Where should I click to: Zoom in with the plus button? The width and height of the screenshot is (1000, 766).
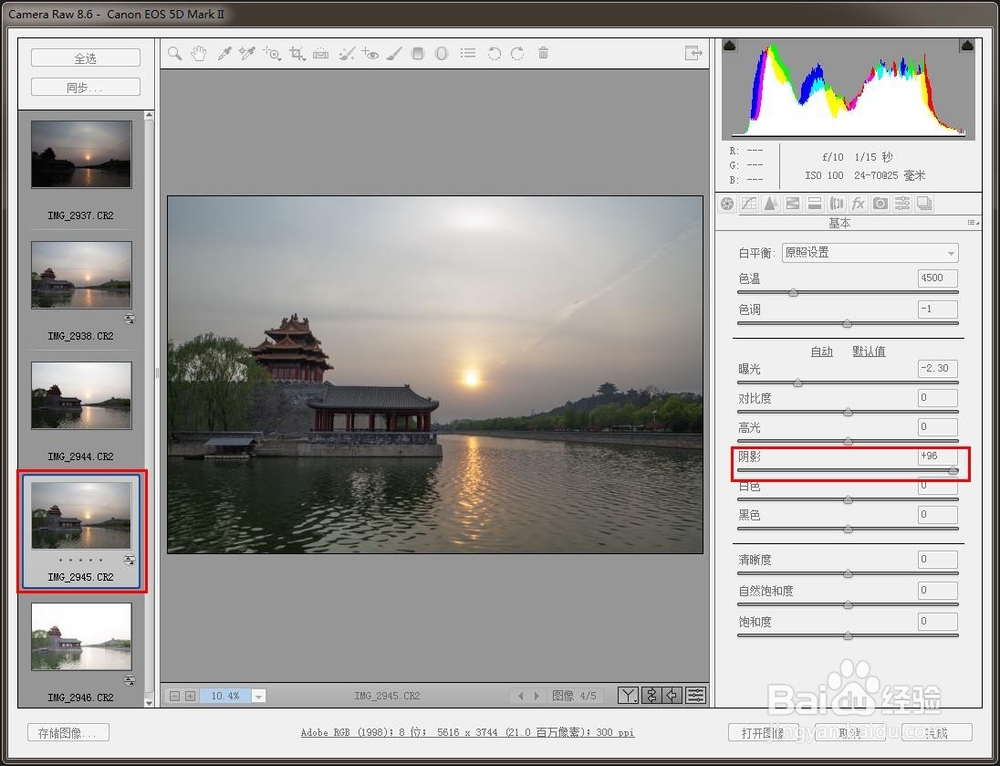(190, 696)
